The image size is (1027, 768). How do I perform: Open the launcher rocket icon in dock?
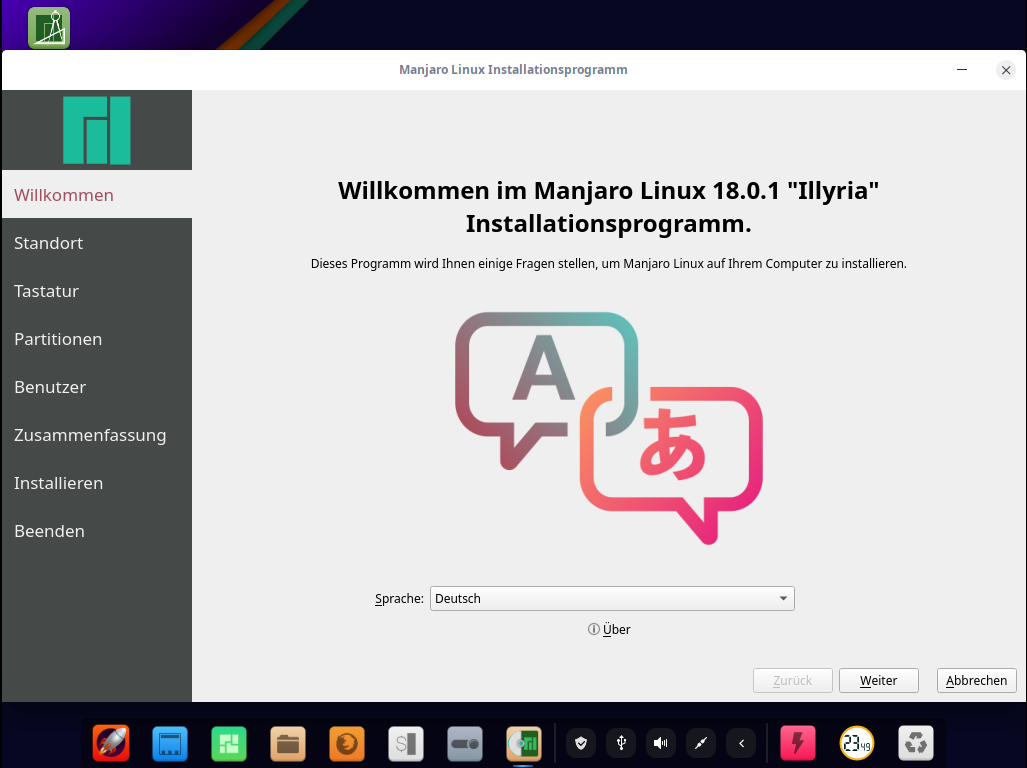[111, 743]
